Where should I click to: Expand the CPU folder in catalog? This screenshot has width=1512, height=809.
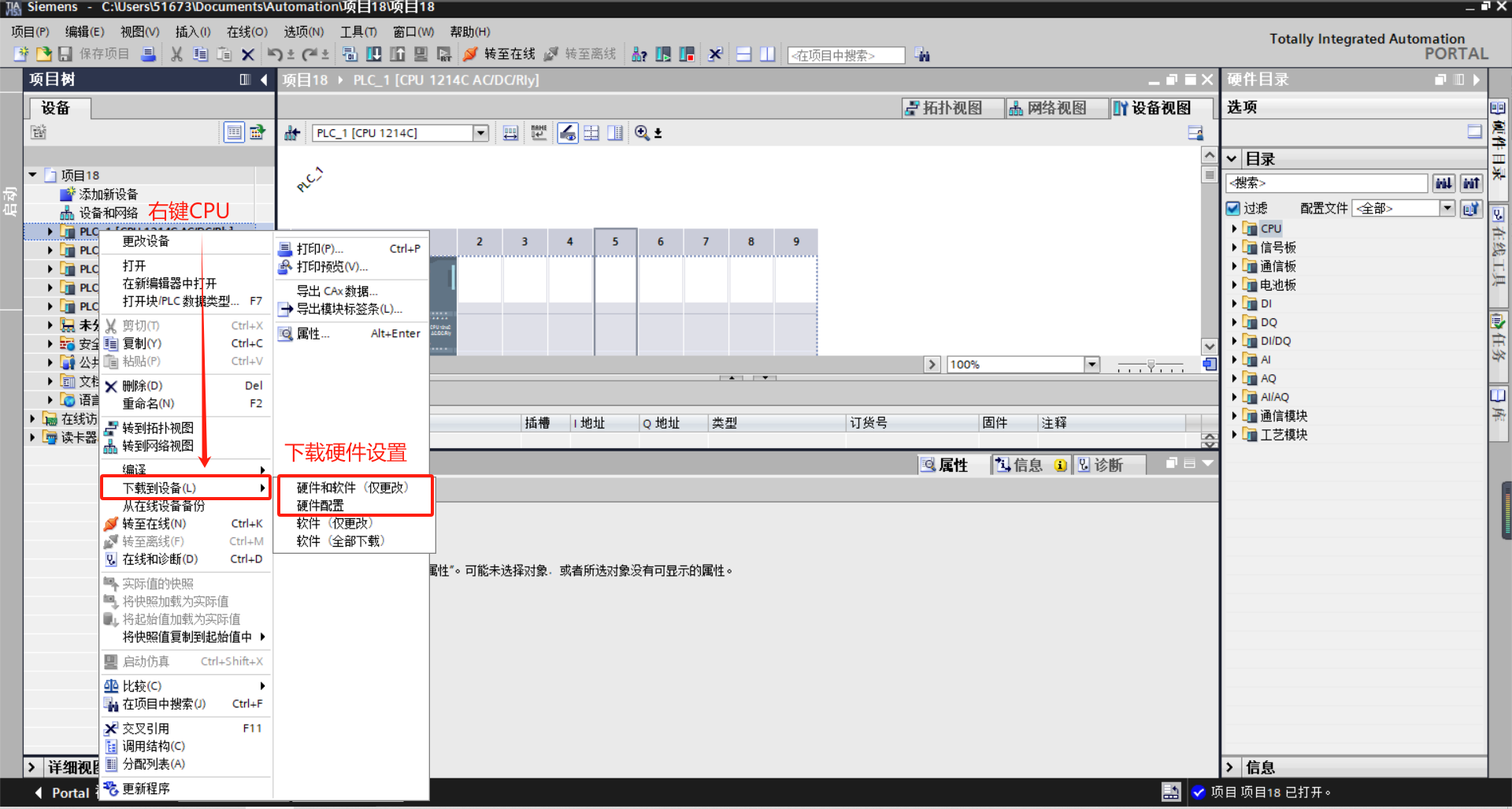pyautogui.click(x=1234, y=228)
